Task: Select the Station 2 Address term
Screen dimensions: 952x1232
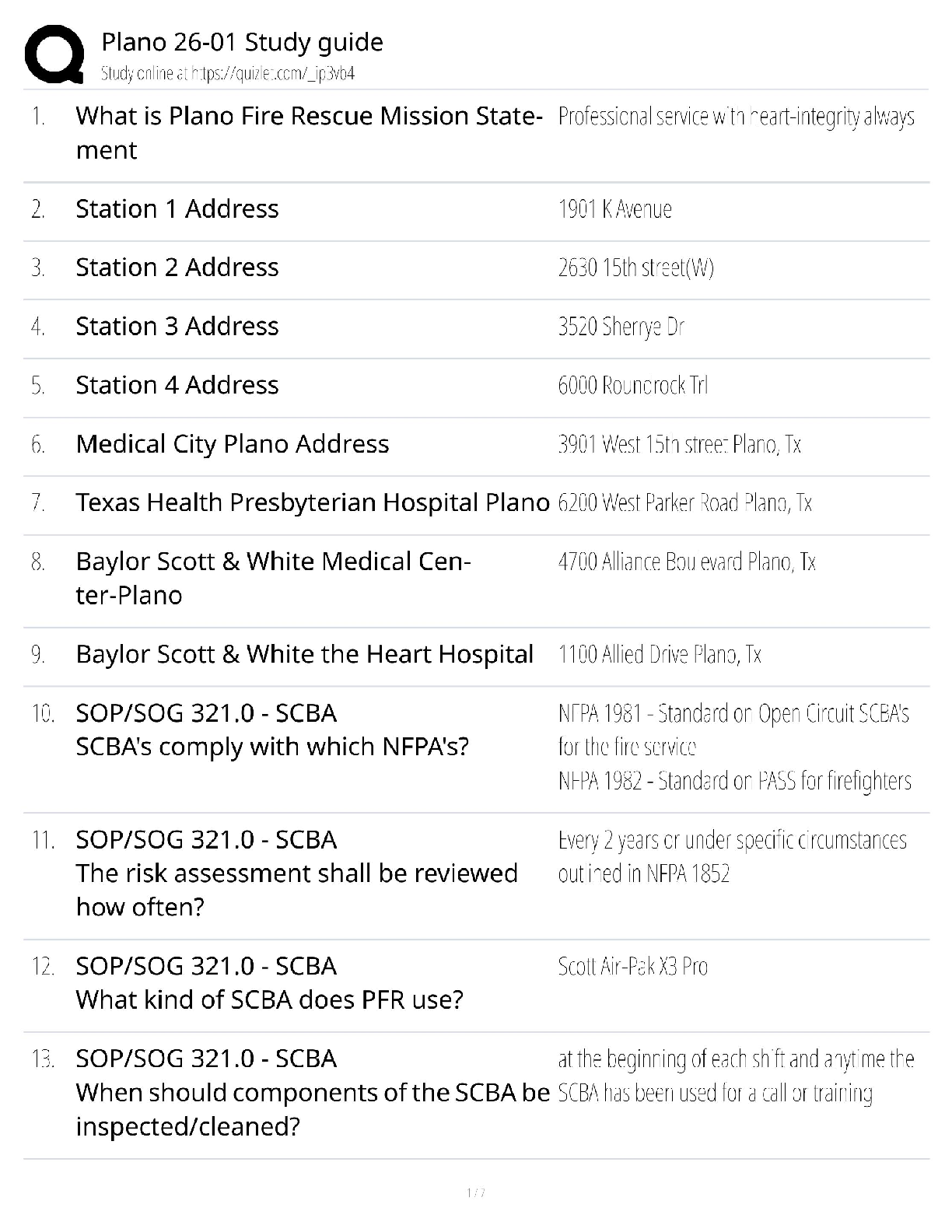Action: pos(177,267)
